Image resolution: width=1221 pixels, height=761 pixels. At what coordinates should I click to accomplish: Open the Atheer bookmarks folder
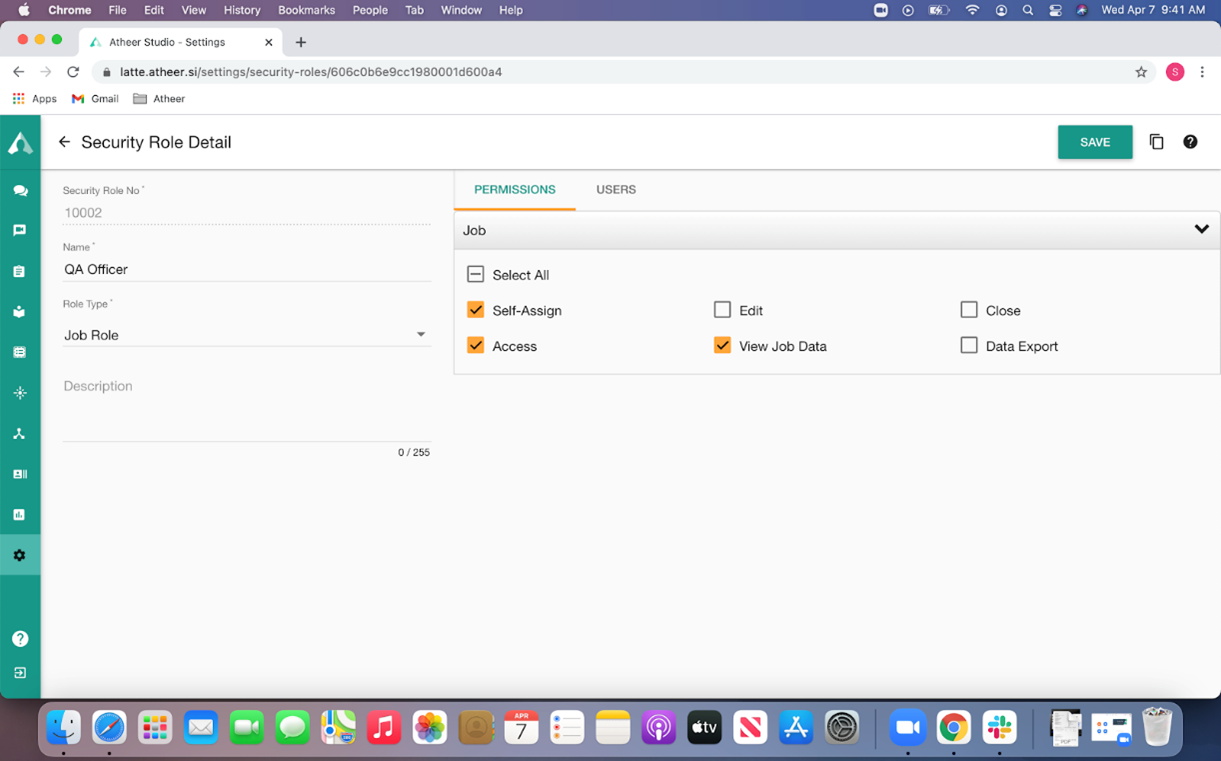click(x=159, y=99)
